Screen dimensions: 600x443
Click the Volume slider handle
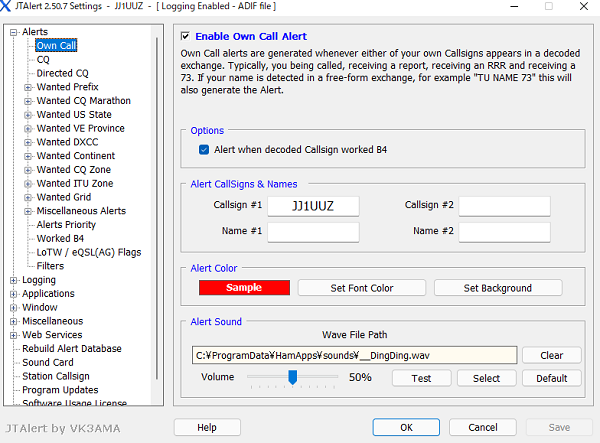(292, 377)
